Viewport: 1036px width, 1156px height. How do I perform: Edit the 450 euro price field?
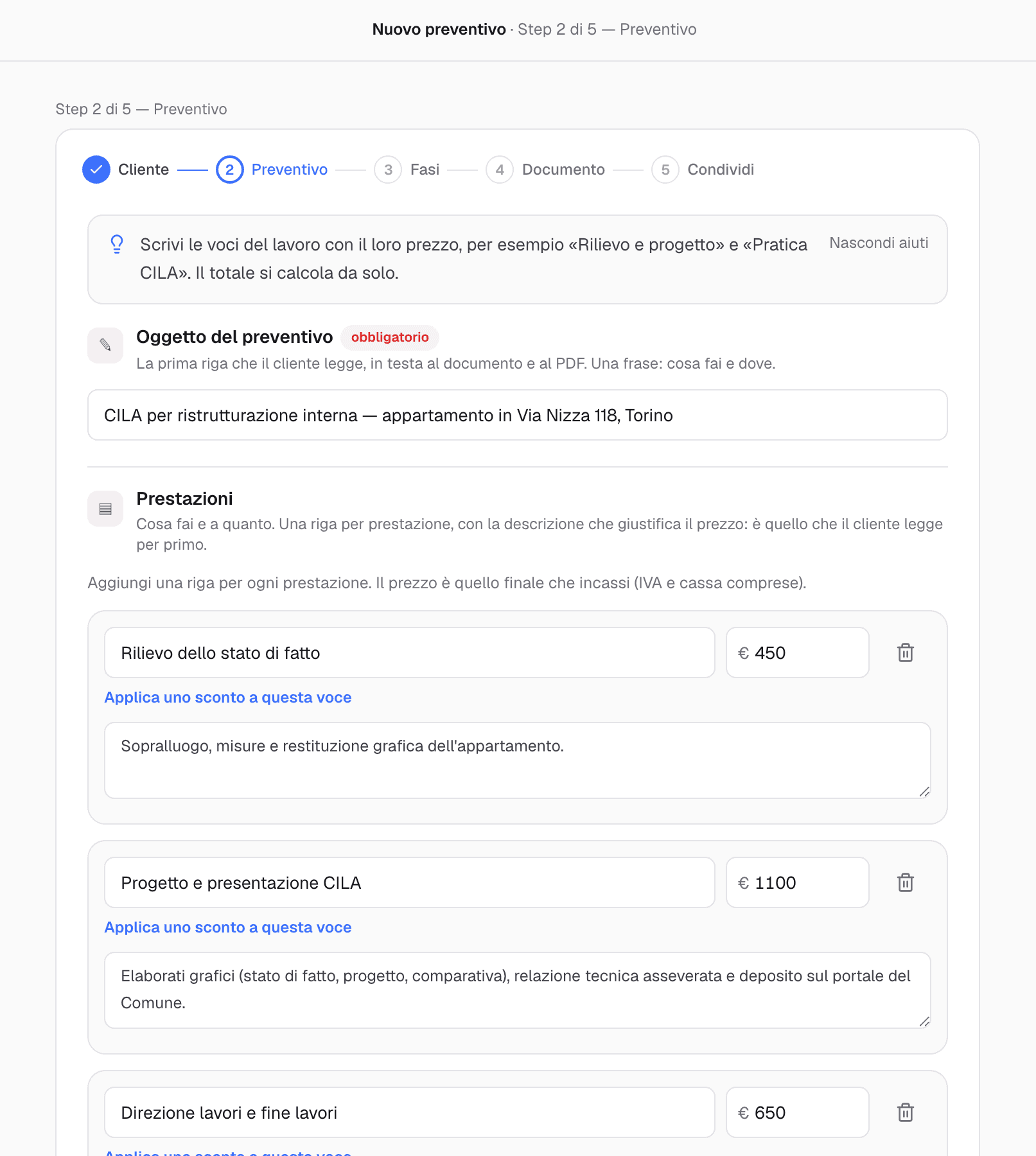pyautogui.click(x=798, y=652)
